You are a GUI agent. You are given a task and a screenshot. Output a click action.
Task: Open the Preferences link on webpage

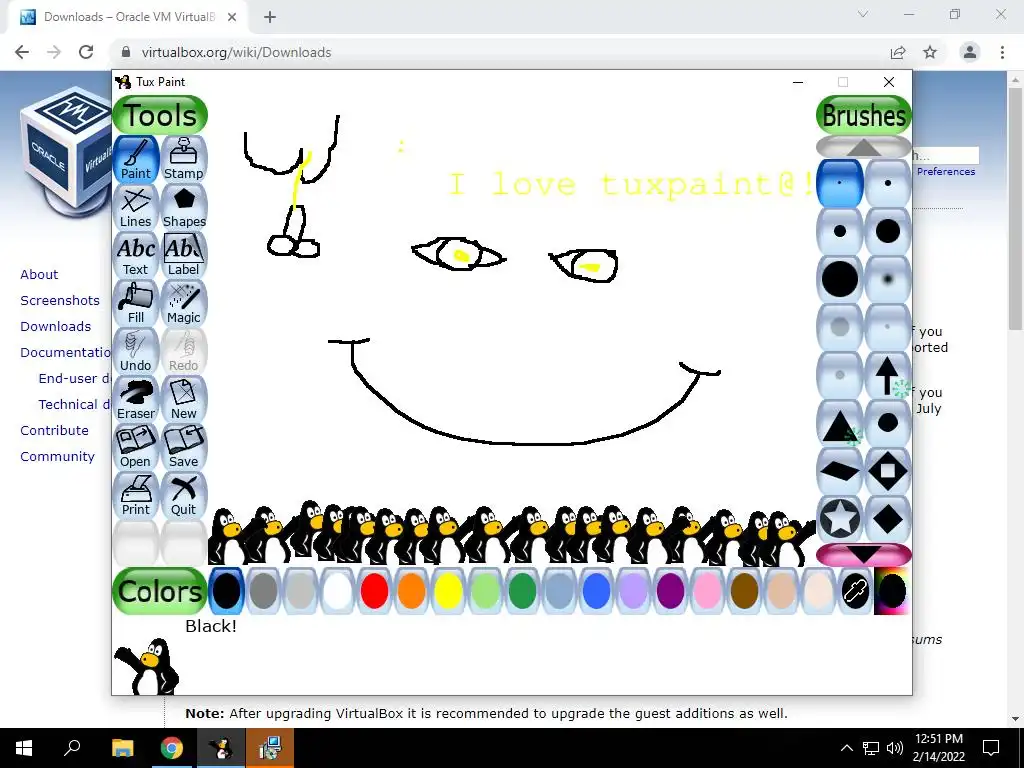coord(946,171)
